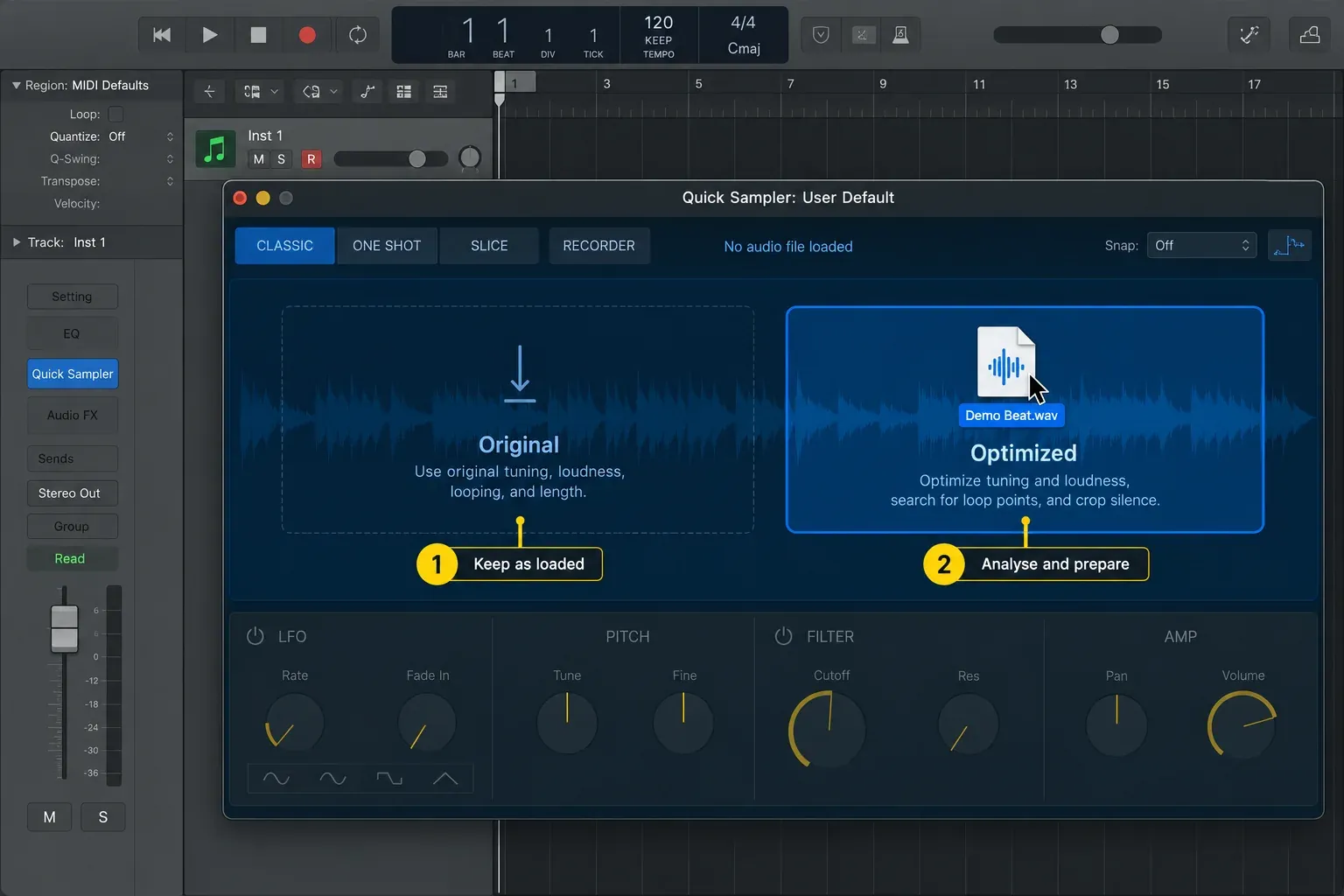The image size is (1344, 896).
Task: Select the triangle LFO waveform
Action: (x=445, y=778)
